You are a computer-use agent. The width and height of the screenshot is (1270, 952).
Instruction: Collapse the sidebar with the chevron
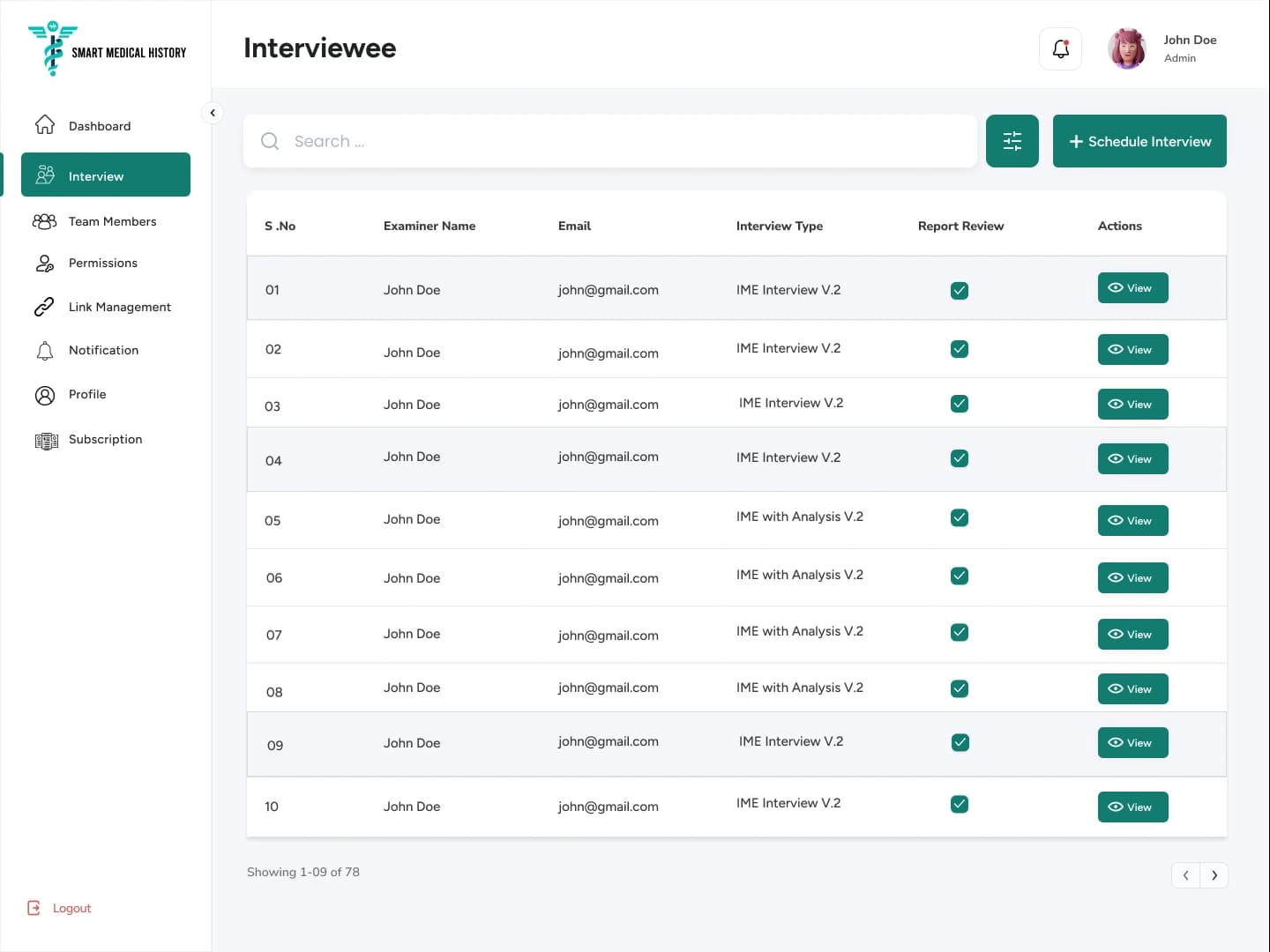tap(213, 113)
